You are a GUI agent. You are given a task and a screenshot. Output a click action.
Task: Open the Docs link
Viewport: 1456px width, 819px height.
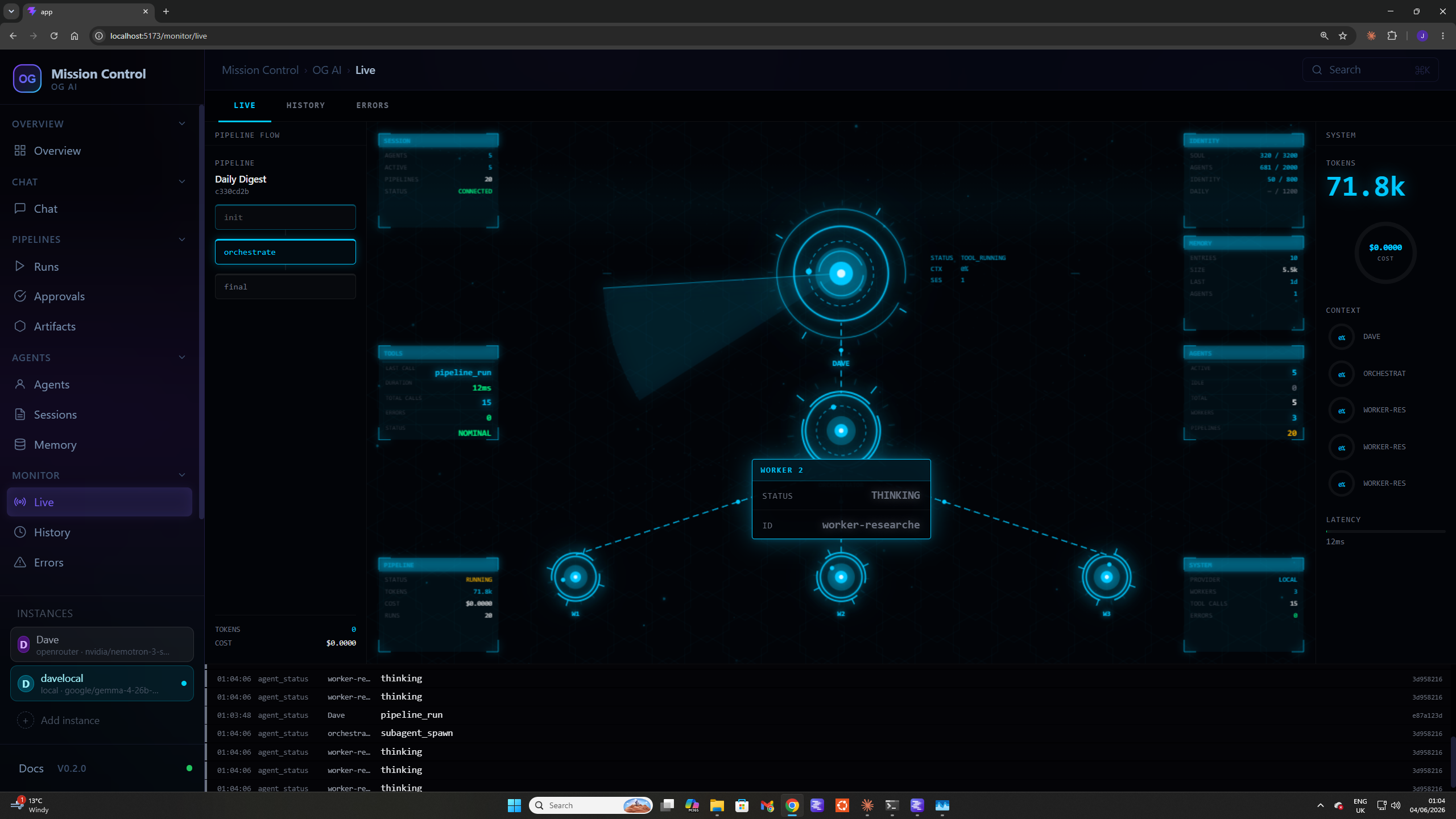point(31,768)
